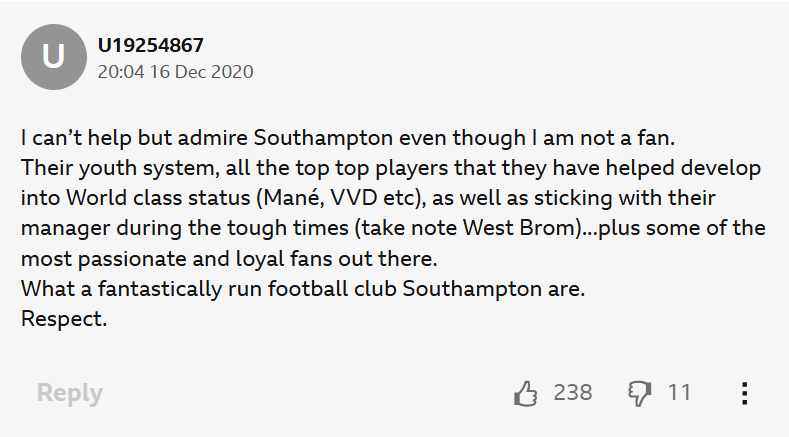Open the U19254867 username profile

150,45
